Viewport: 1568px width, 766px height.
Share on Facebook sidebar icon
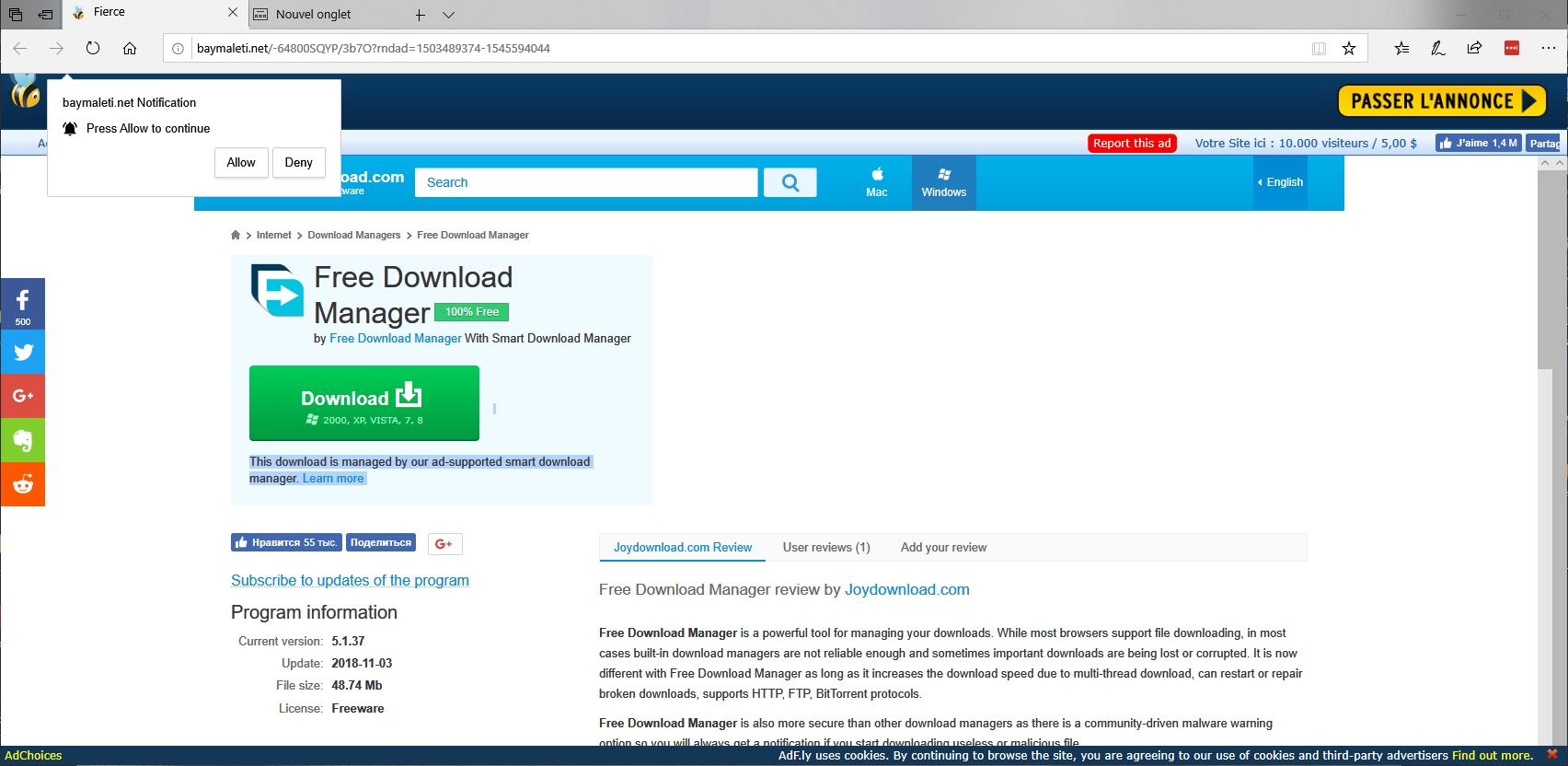[x=23, y=304]
